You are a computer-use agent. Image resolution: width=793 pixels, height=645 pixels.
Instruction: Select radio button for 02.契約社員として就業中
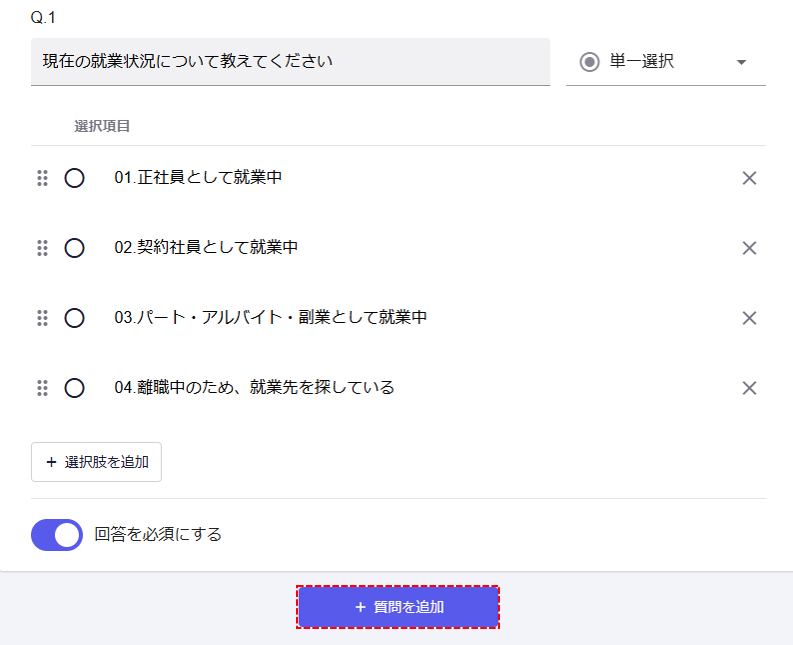[x=74, y=248]
